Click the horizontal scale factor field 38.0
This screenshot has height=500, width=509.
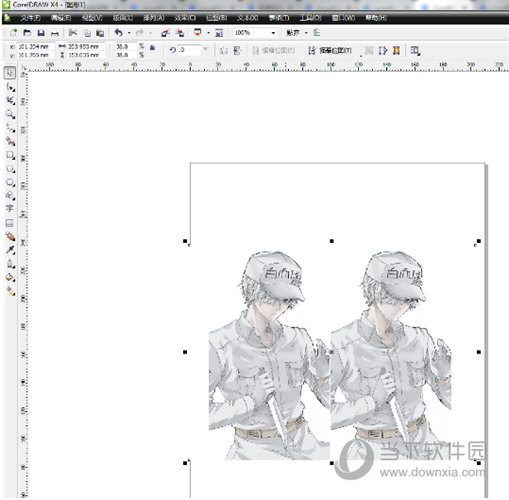tap(126, 46)
